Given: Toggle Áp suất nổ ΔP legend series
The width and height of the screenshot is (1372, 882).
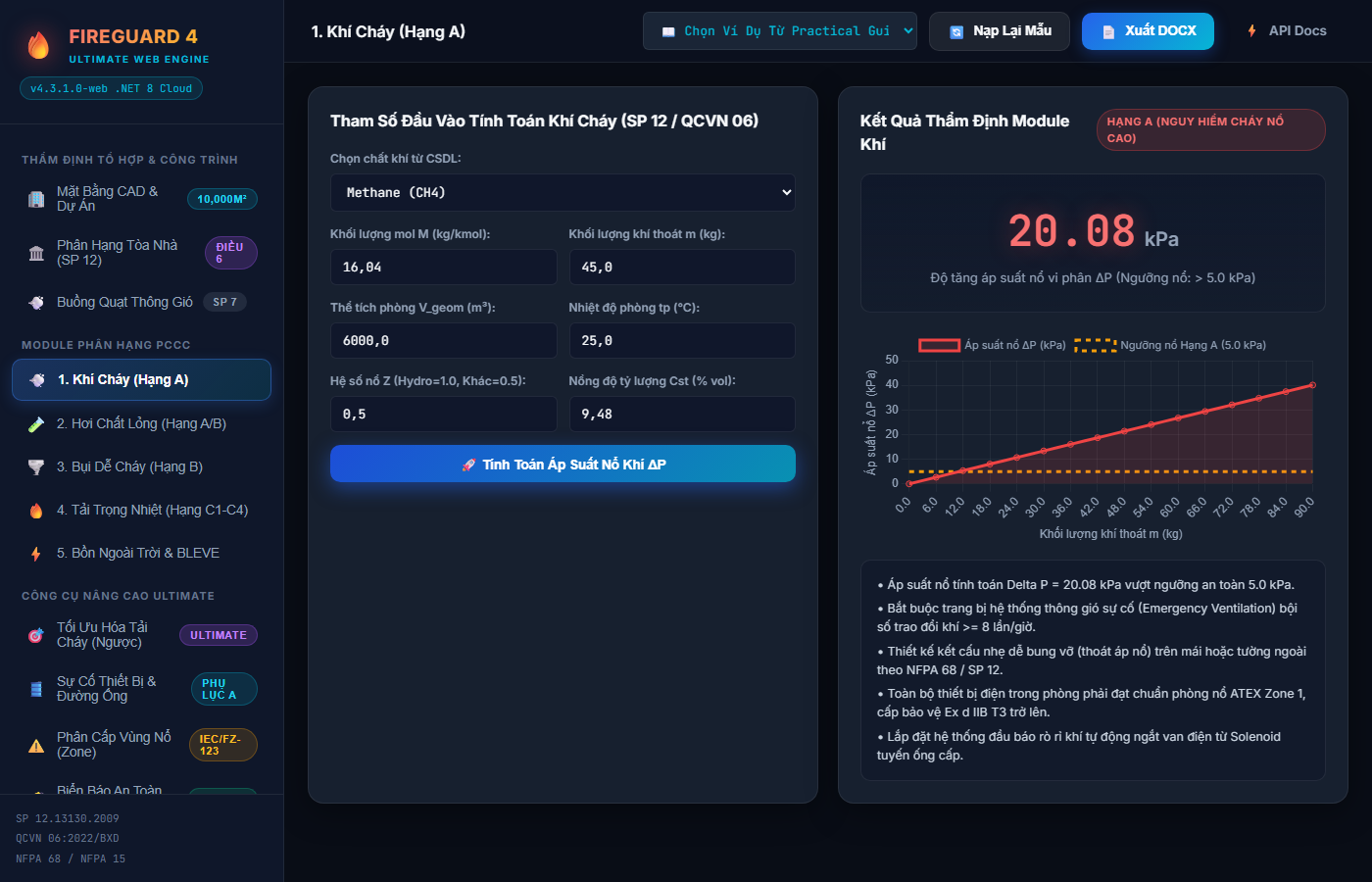Looking at the screenshot, I should pyautogui.click(x=992, y=345).
